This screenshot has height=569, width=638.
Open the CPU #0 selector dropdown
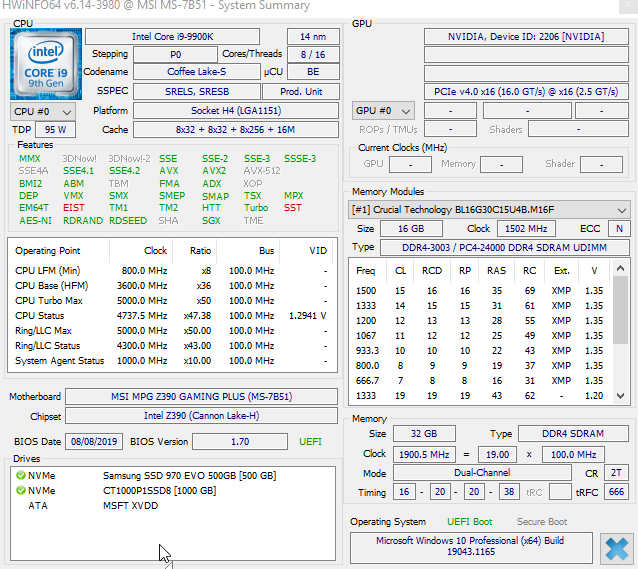42,112
